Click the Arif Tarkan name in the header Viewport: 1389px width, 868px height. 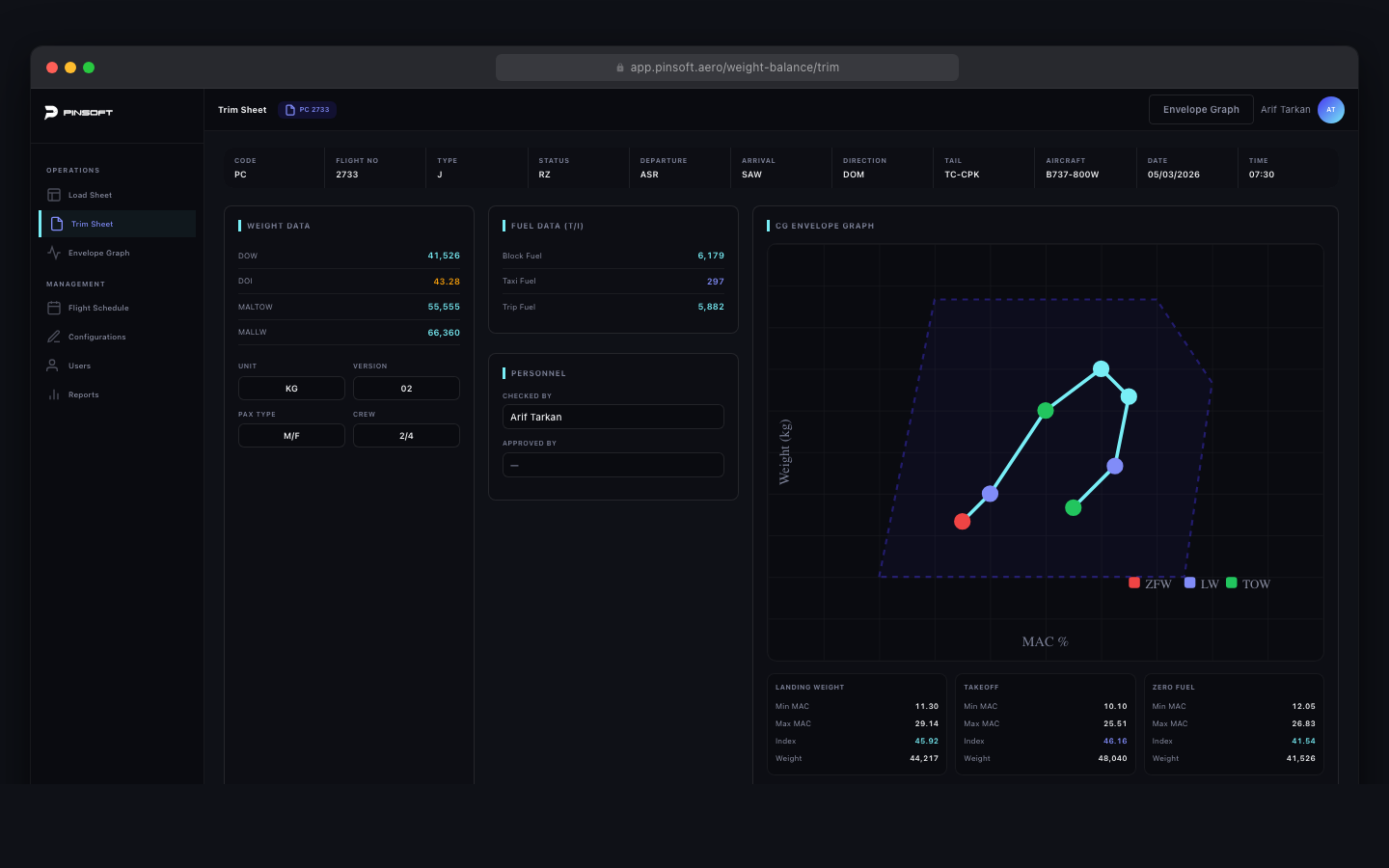point(1284,109)
